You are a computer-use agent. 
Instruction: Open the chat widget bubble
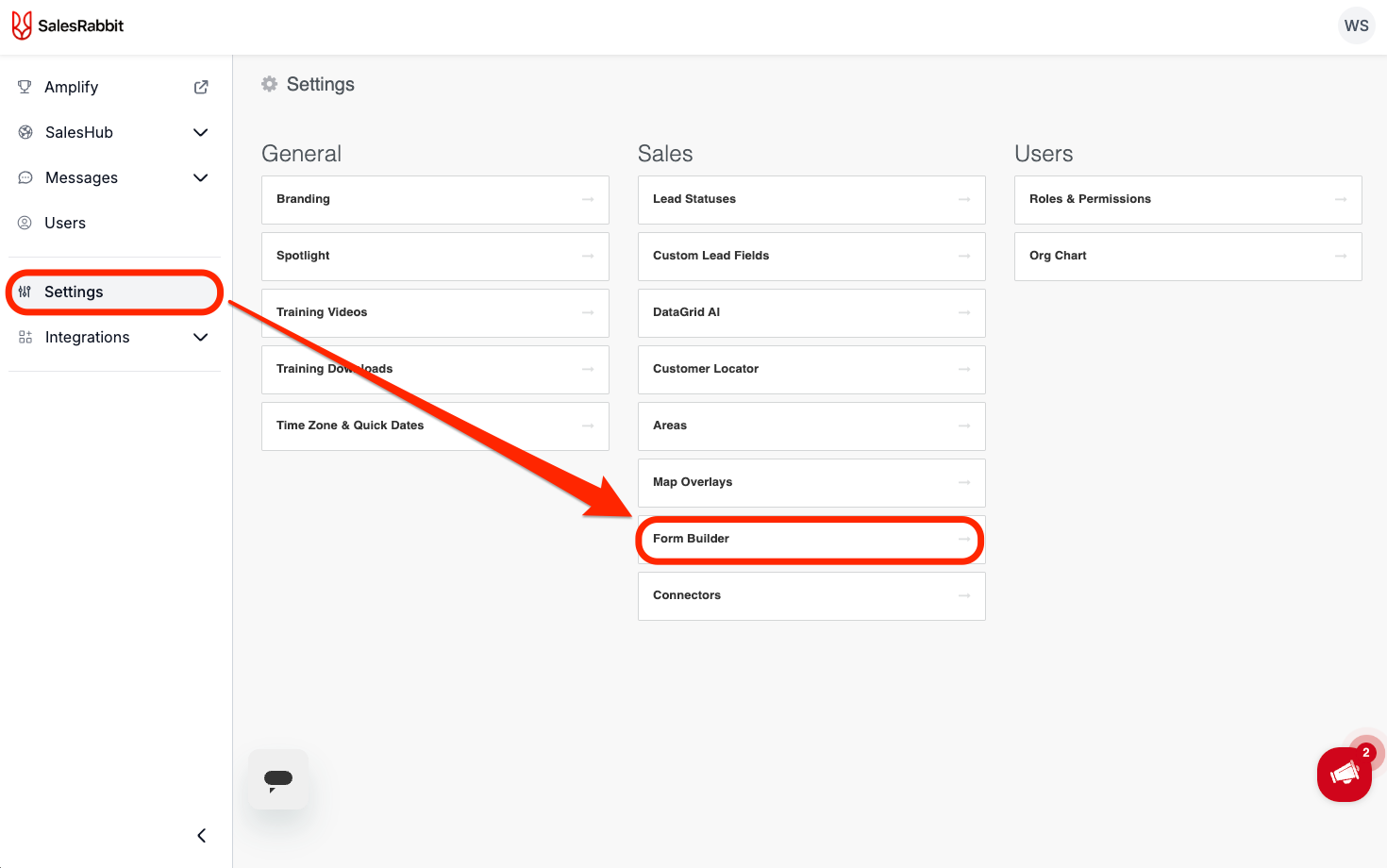(278, 779)
